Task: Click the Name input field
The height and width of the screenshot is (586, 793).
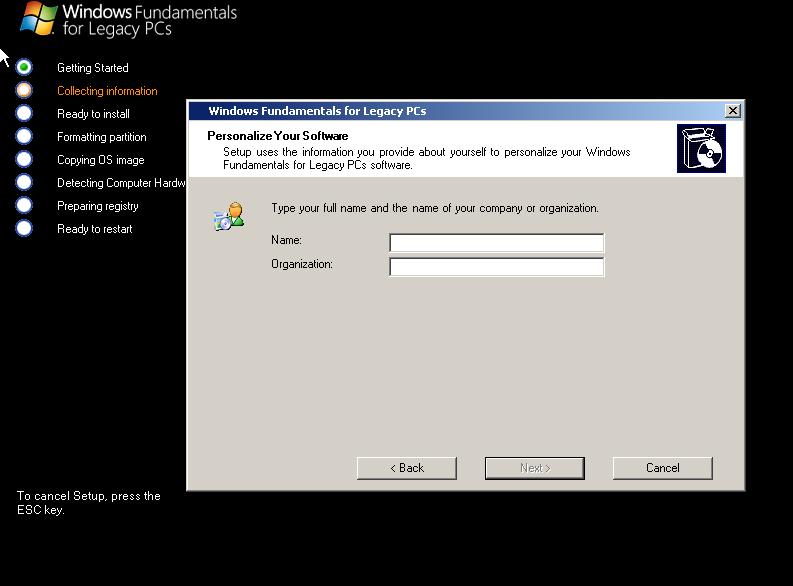Action: (497, 243)
